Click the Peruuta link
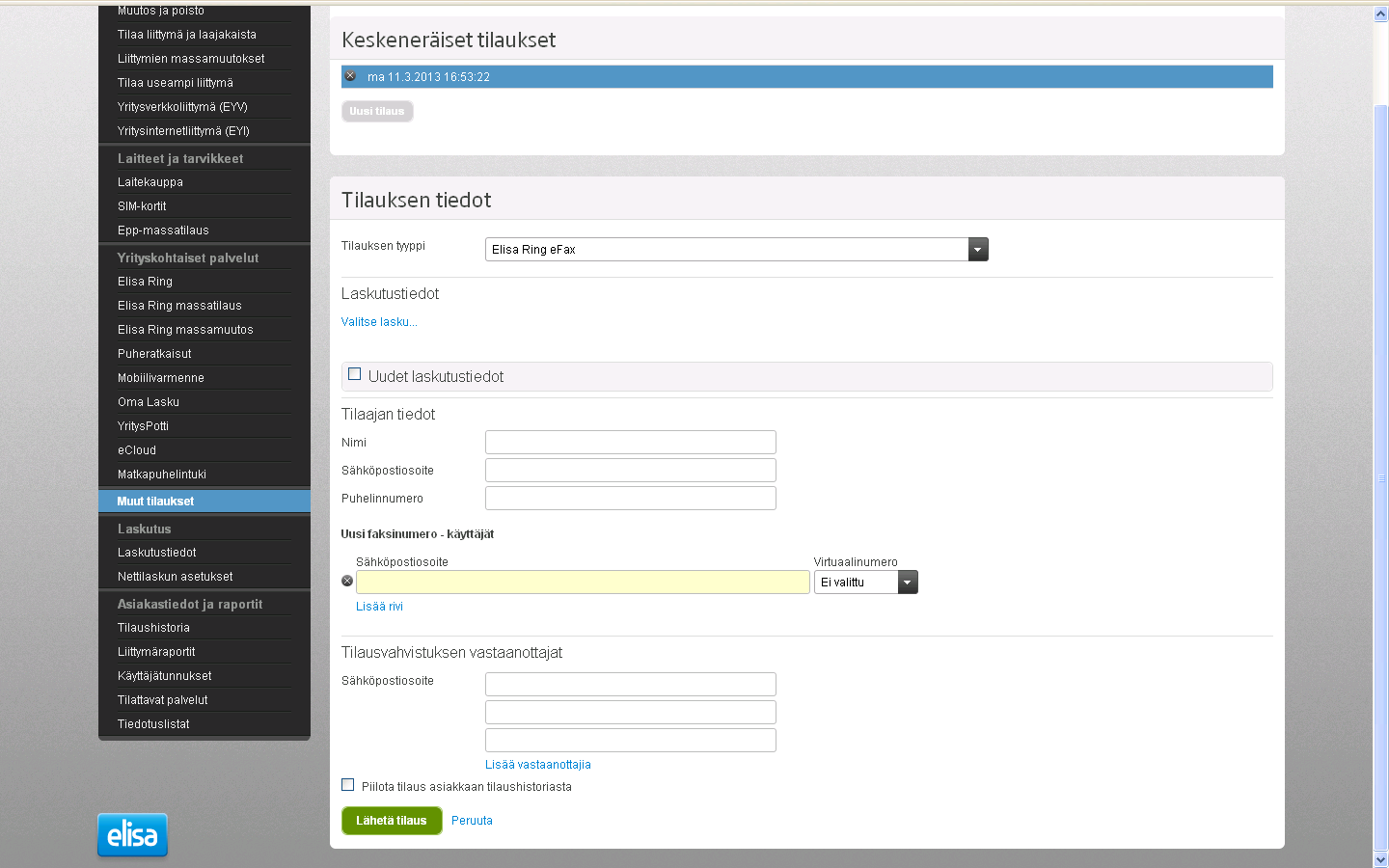Image resolution: width=1389 pixels, height=868 pixels. (x=472, y=821)
